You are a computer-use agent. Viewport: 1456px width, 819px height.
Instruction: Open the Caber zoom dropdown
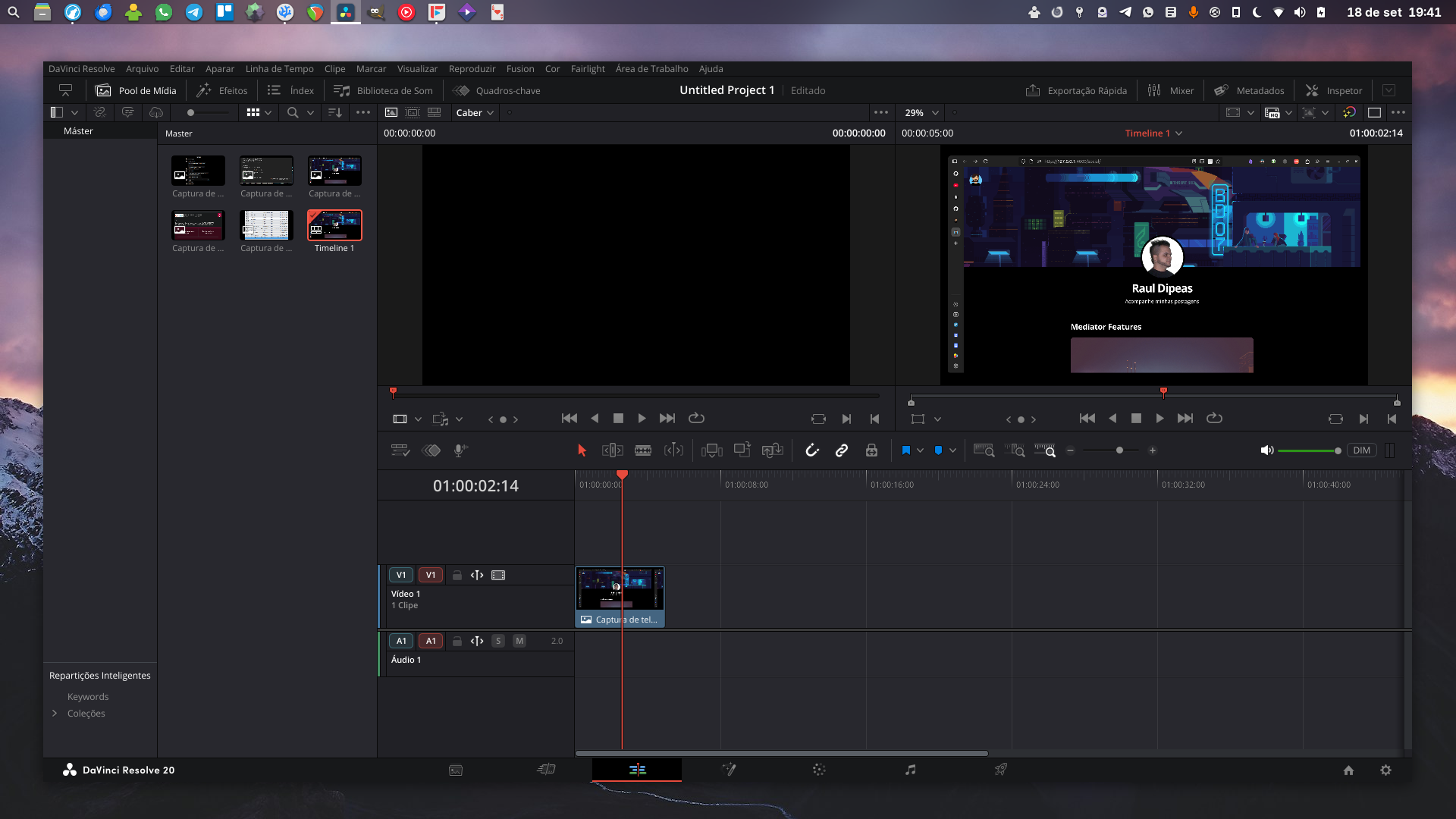pyautogui.click(x=475, y=112)
